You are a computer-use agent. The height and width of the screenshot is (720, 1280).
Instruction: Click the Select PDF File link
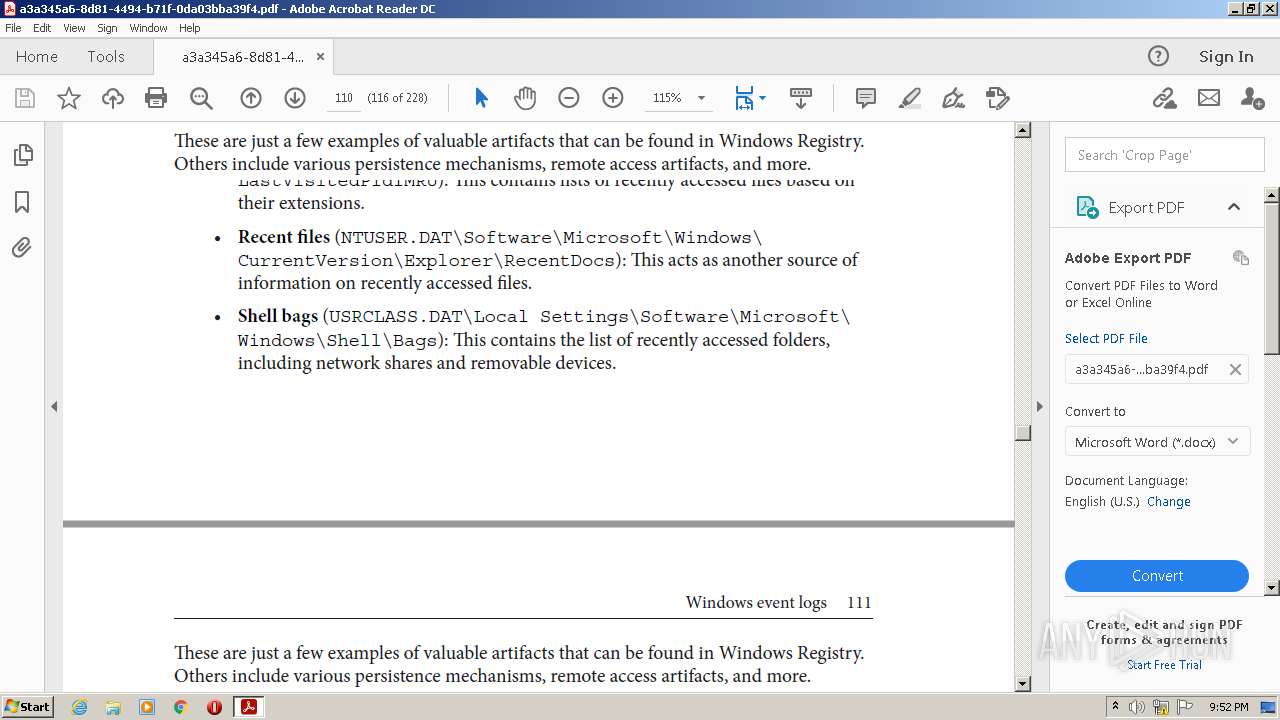click(x=1106, y=339)
